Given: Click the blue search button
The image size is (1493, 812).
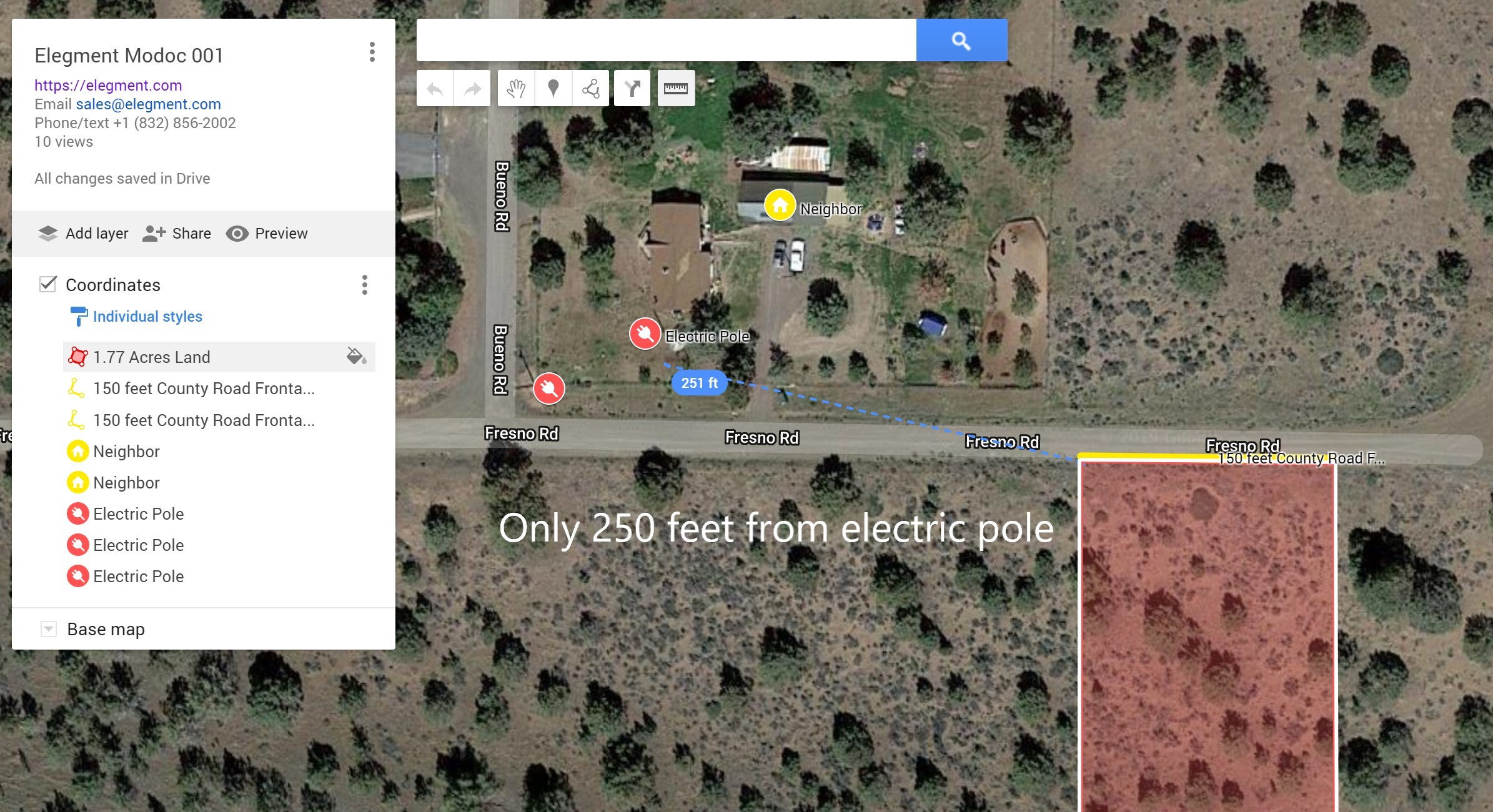Looking at the screenshot, I should (x=961, y=41).
